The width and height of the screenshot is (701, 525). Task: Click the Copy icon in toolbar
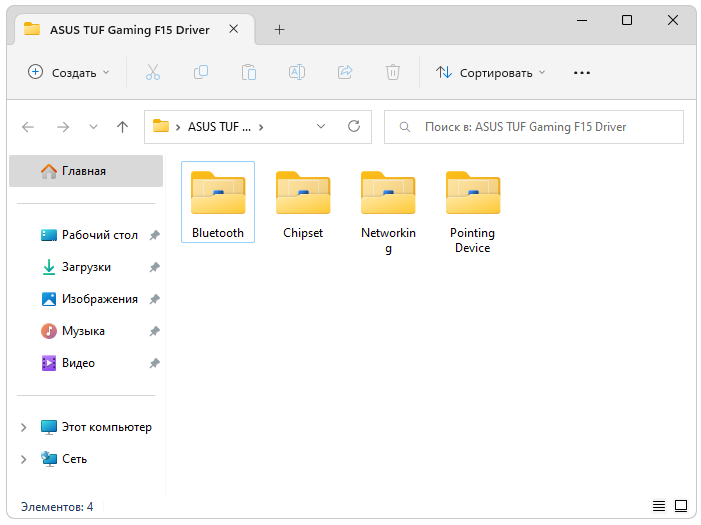(201, 72)
